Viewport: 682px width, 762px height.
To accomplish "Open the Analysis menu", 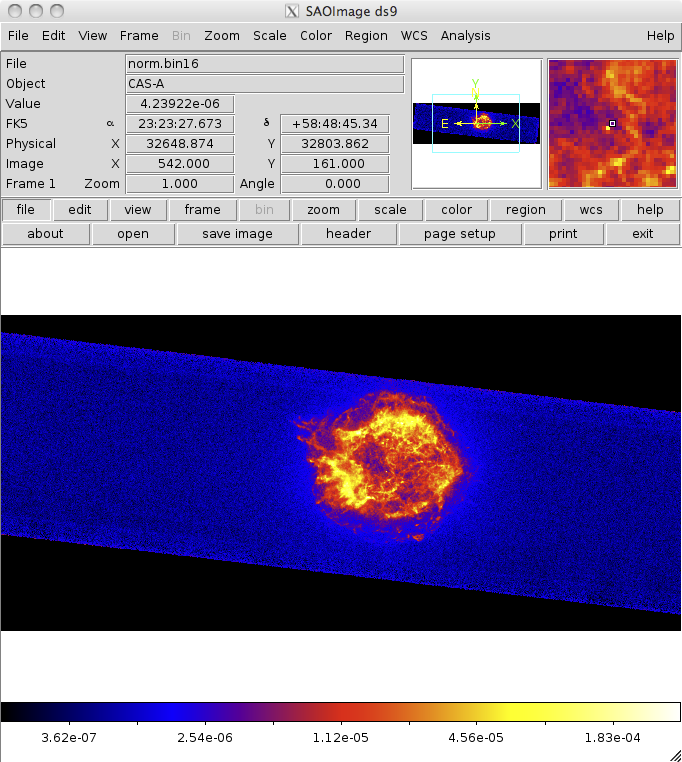I will tap(465, 35).
